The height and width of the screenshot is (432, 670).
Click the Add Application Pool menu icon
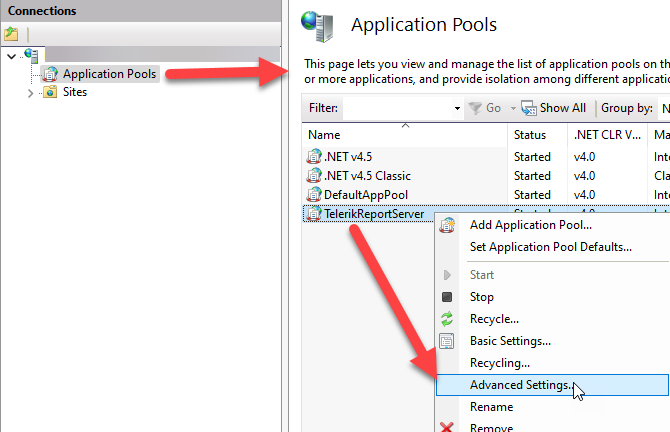pyautogui.click(x=447, y=225)
